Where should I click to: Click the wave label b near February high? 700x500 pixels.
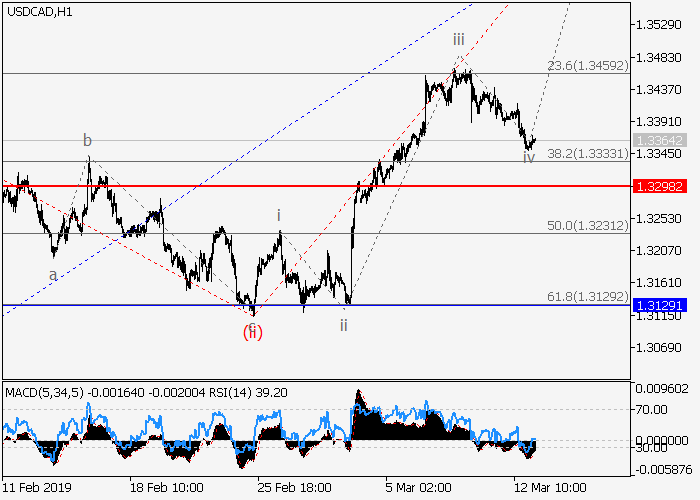pyautogui.click(x=88, y=140)
